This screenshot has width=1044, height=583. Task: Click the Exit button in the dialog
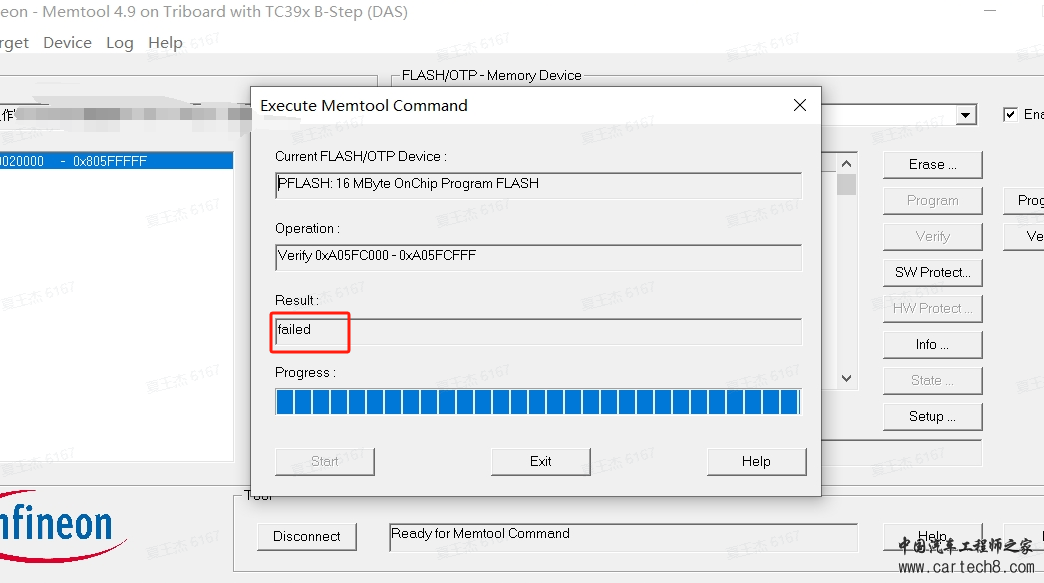coord(541,461)
